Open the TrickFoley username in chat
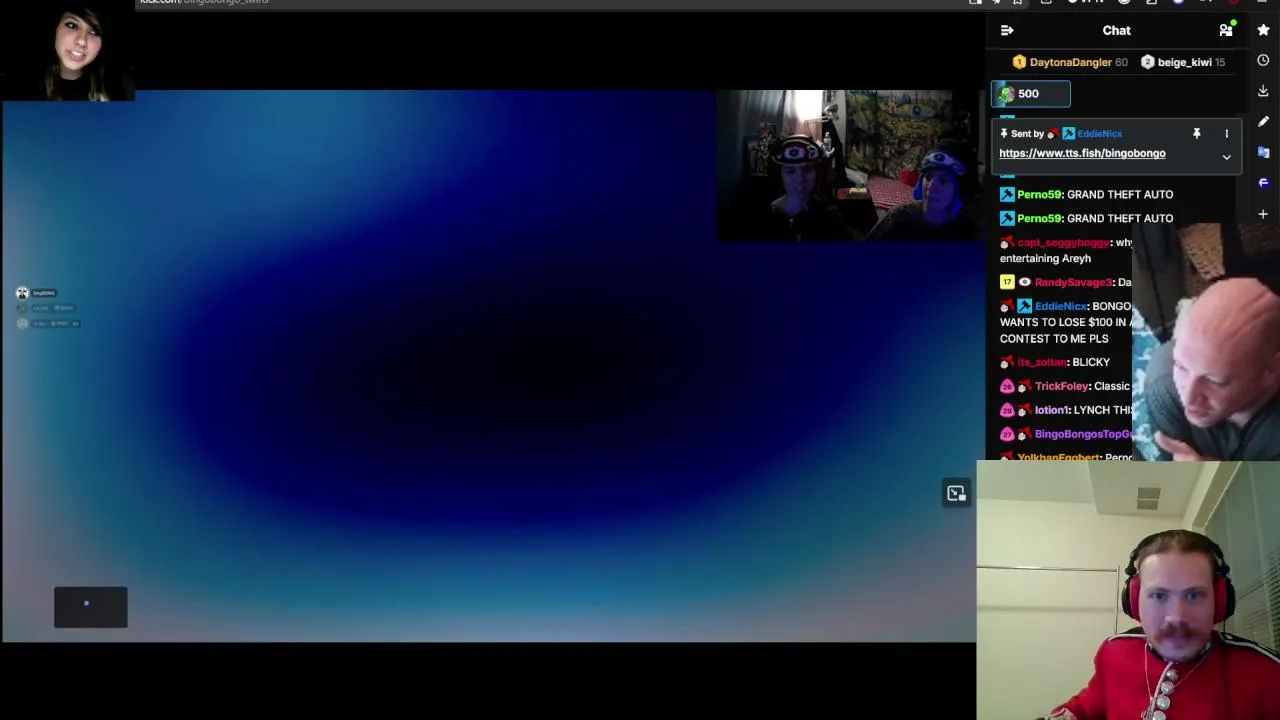Image resolution: width=1280 pixels, height=720 pixels. [1062, 386]
